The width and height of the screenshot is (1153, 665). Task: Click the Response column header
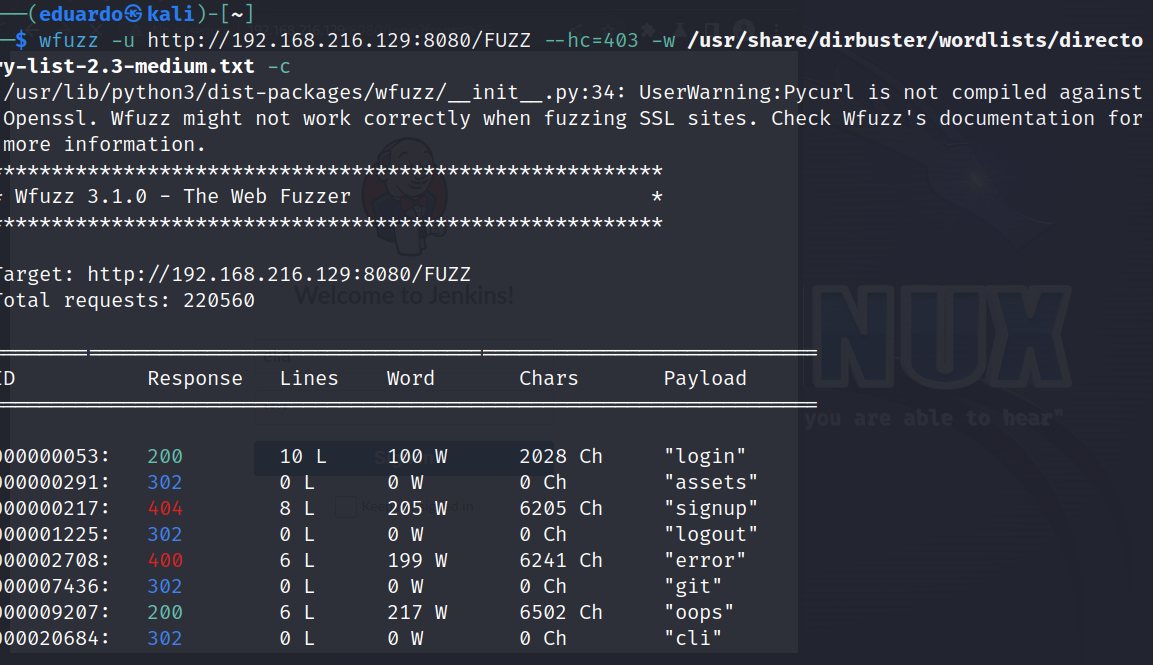[x=195, y=379]
